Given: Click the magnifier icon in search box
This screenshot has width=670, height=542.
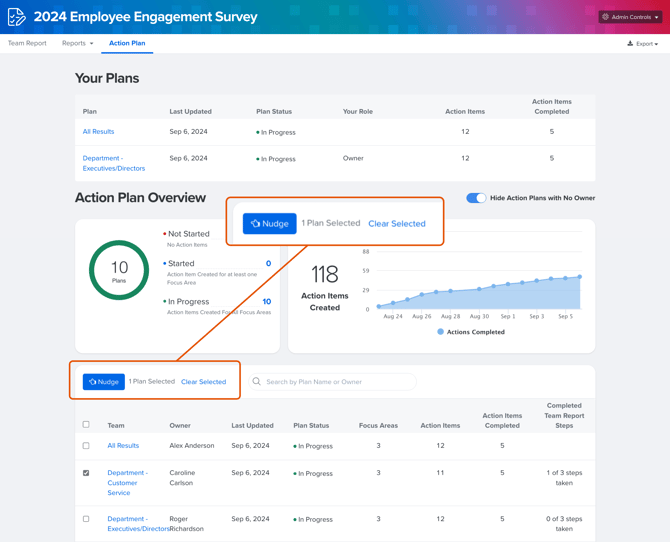Looking at the screenshot, I should 257,382.
